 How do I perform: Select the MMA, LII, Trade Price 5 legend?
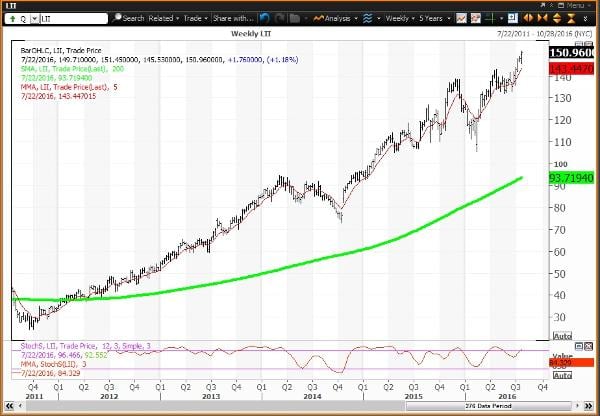(69, 87)
